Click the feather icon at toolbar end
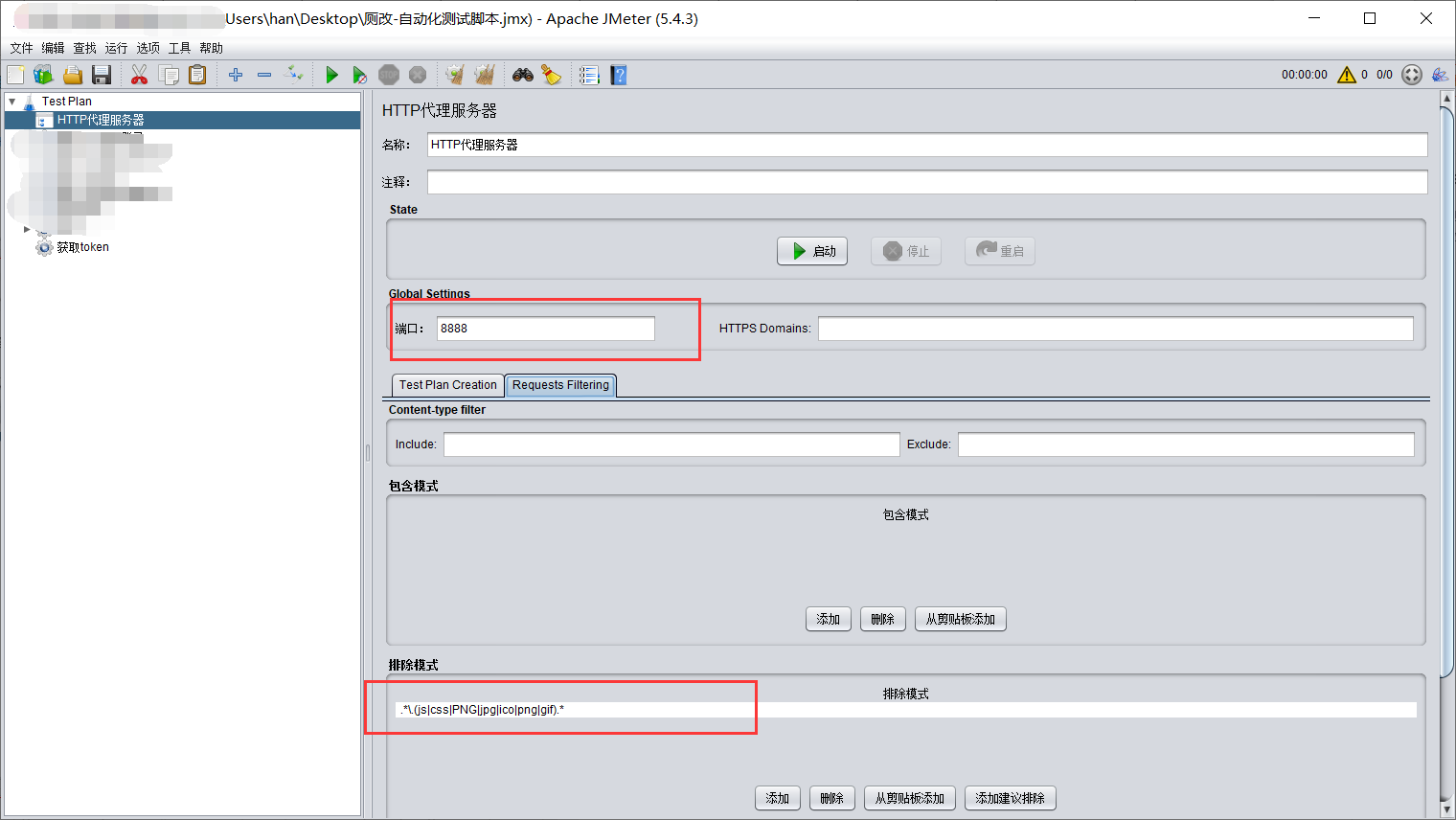 pos(1440,75)
